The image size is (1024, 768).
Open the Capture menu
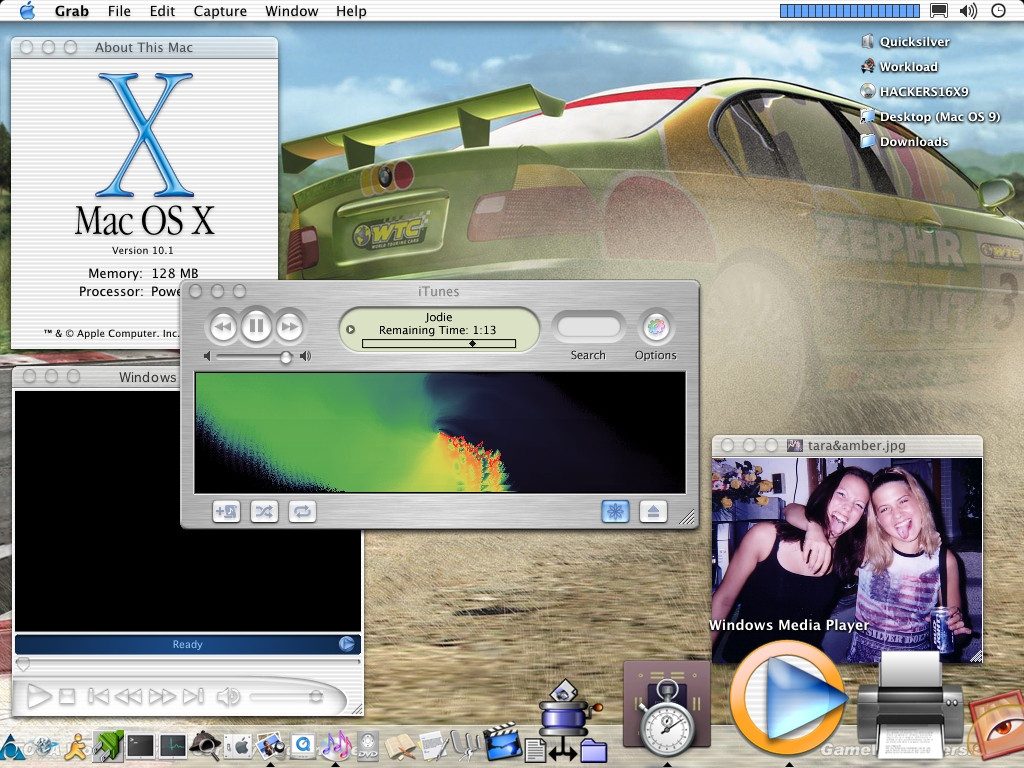click(x=220, y=11)
